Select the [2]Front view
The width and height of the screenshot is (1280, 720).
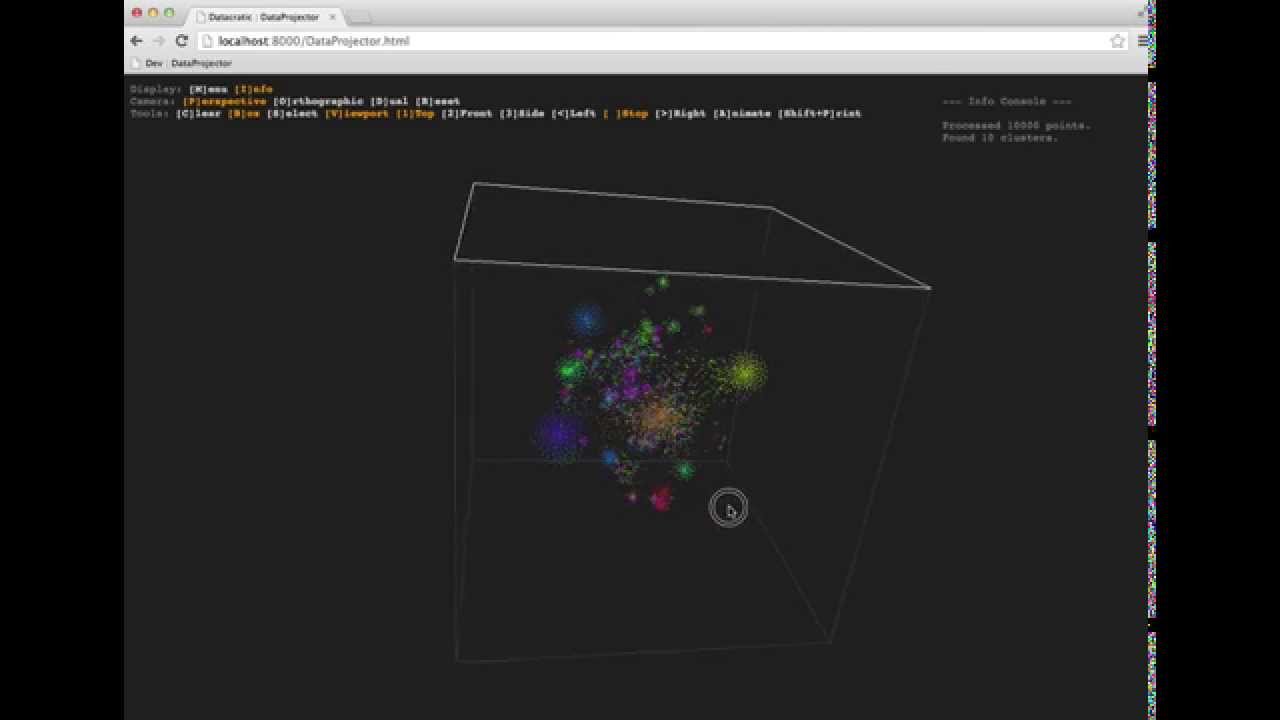(x=467, y=113)
